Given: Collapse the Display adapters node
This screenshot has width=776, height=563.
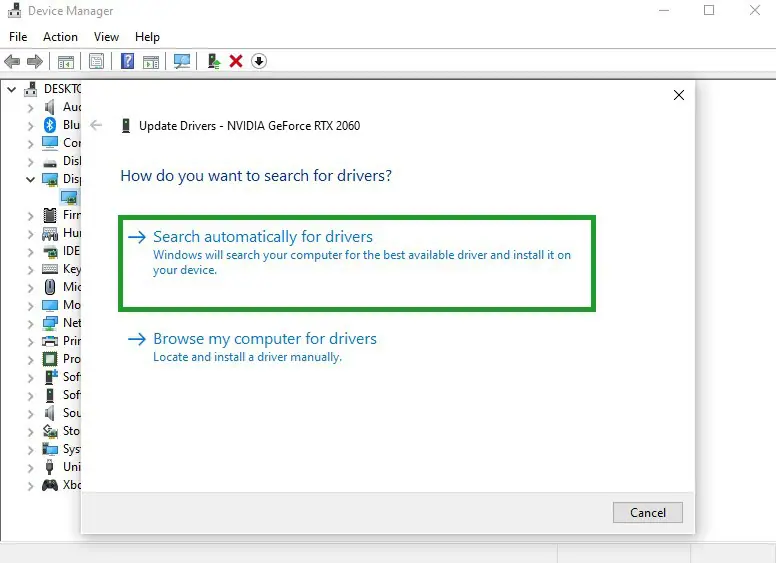Looking at the screenshot, I should (30, 179).
